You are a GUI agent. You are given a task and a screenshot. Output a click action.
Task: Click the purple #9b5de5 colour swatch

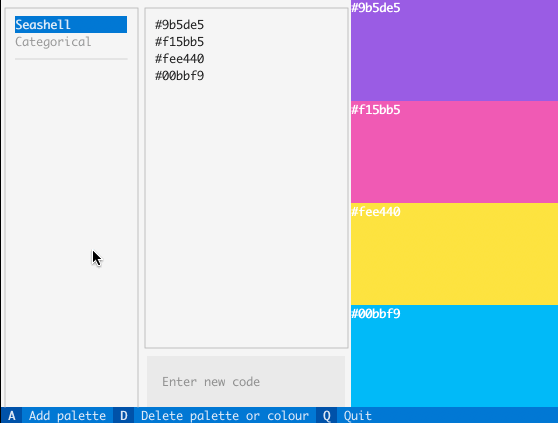(x=454, y=51)
